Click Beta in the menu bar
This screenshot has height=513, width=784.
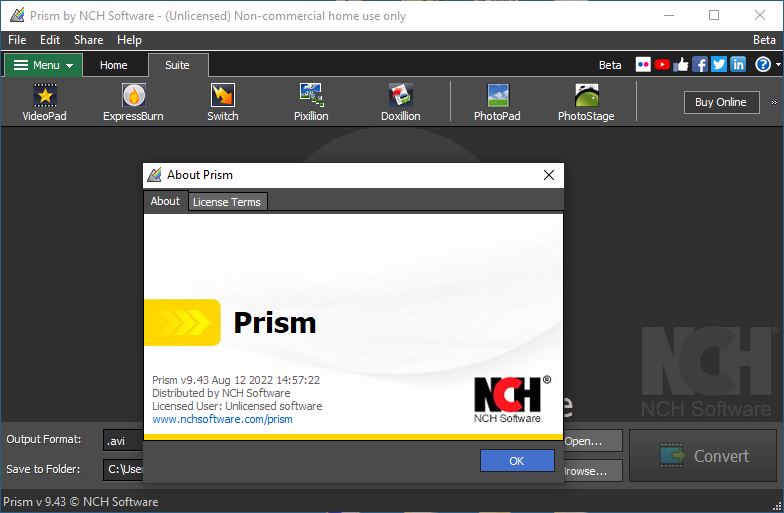[x=764, y=40]
